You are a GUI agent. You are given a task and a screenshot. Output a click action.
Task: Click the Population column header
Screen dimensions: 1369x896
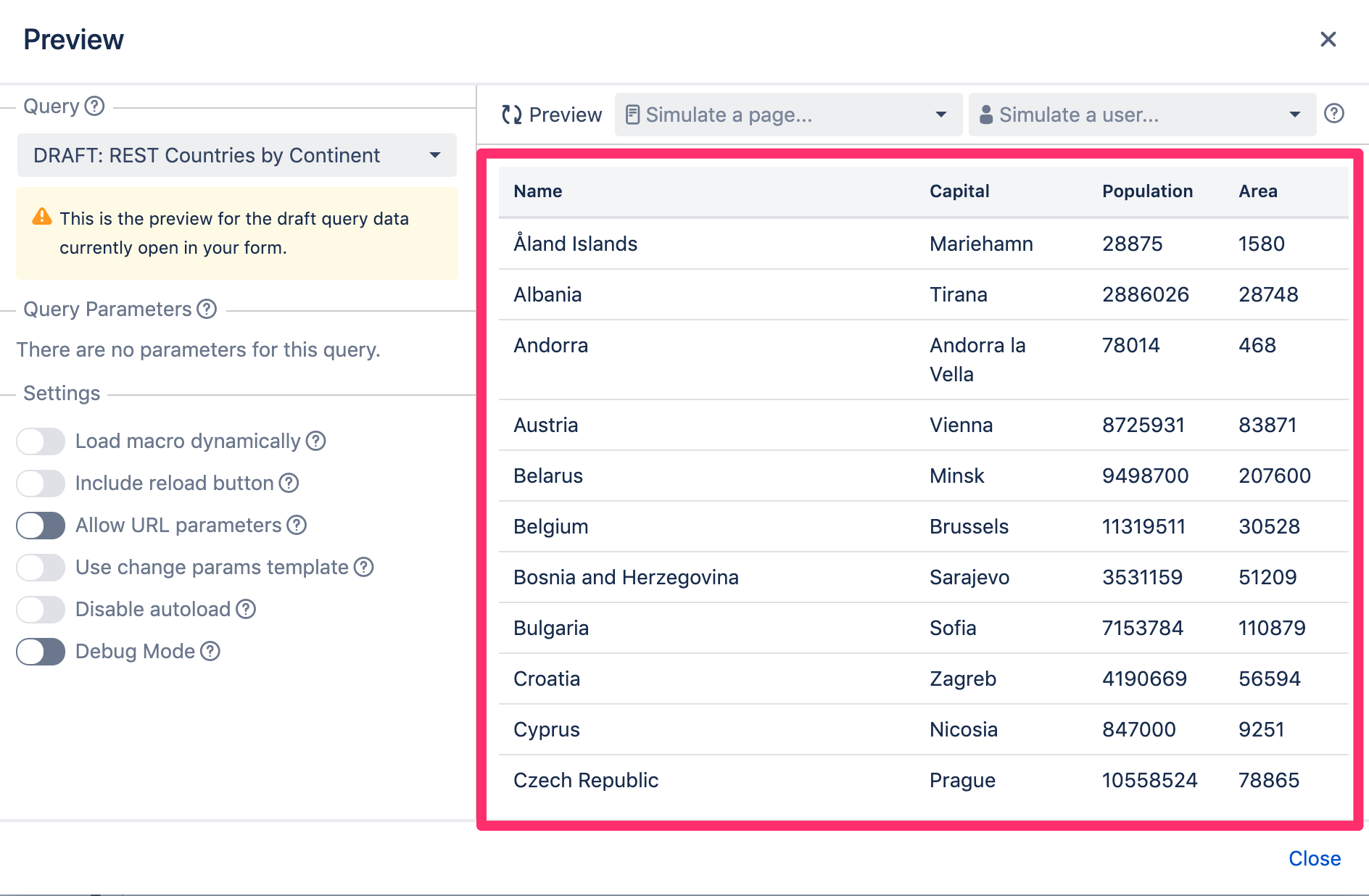tap(1147, 191)
